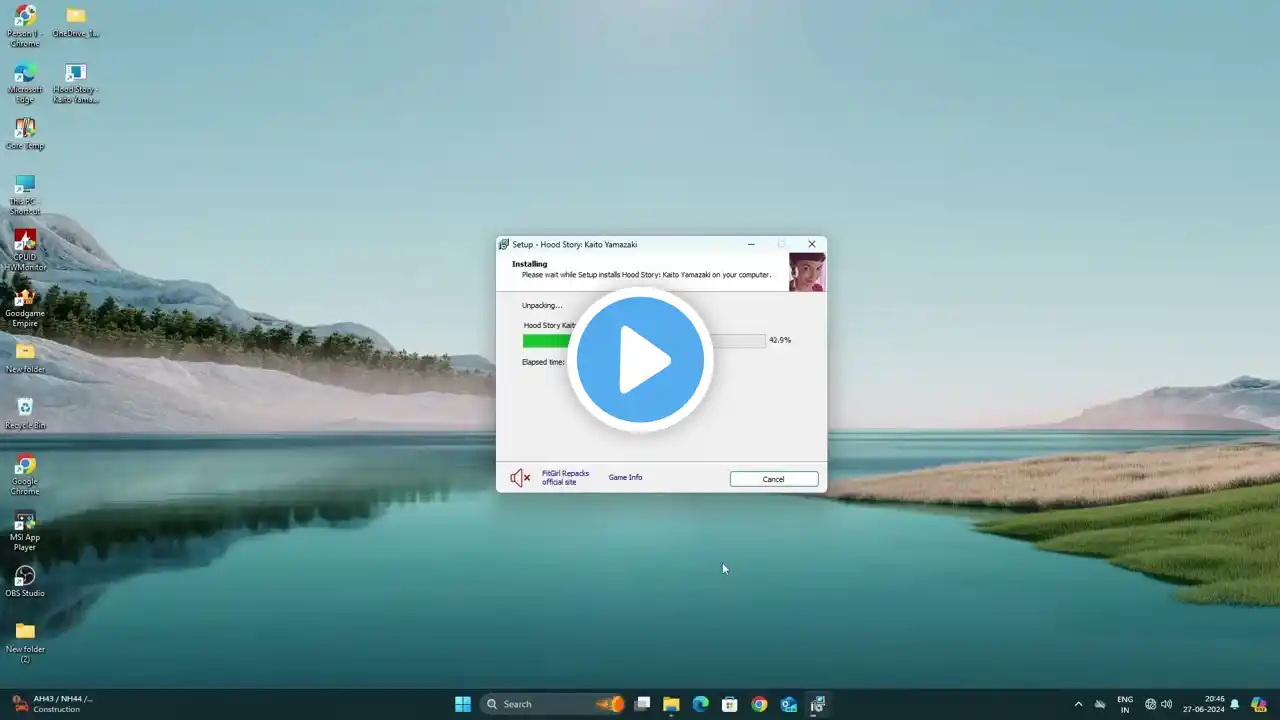The image size is (1280, 720).
Task: Select the MSI App Player desktop icon
Action: coord(25,531)
